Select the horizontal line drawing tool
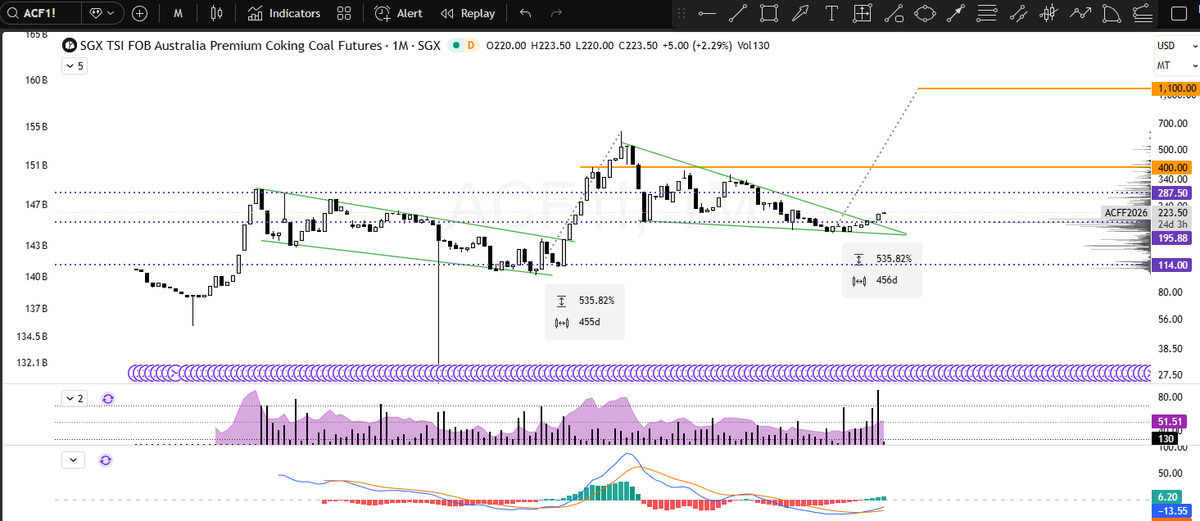1200x521 pixels. pos(708,14)
